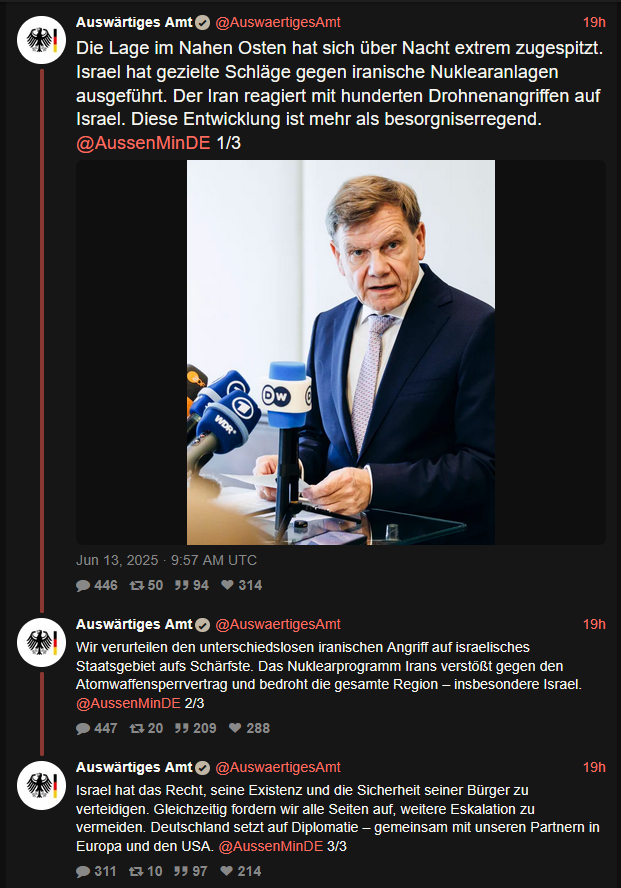The height and width of the screenshot is (888, 621).
Task: Retweet the third tweet showing 10
Action: [x=136, y=871]
